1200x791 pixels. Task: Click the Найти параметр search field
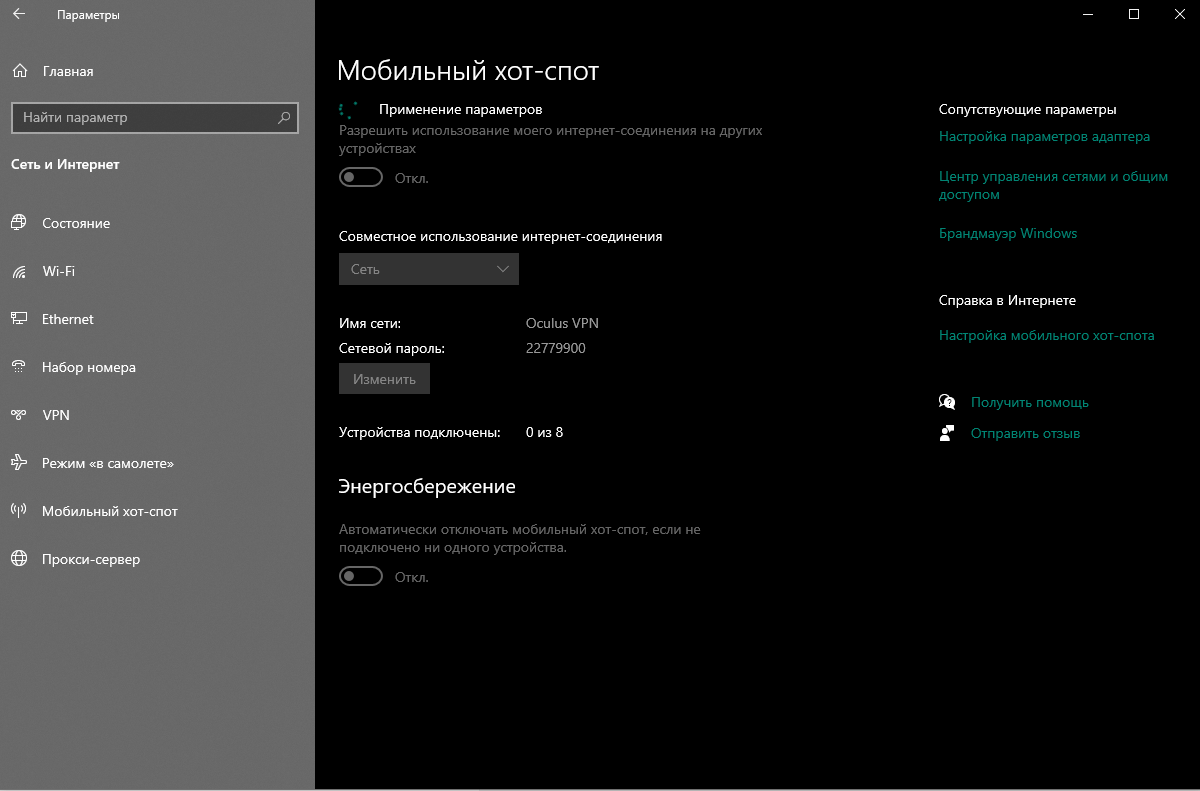pyautogui.click(x=155, y=117)
